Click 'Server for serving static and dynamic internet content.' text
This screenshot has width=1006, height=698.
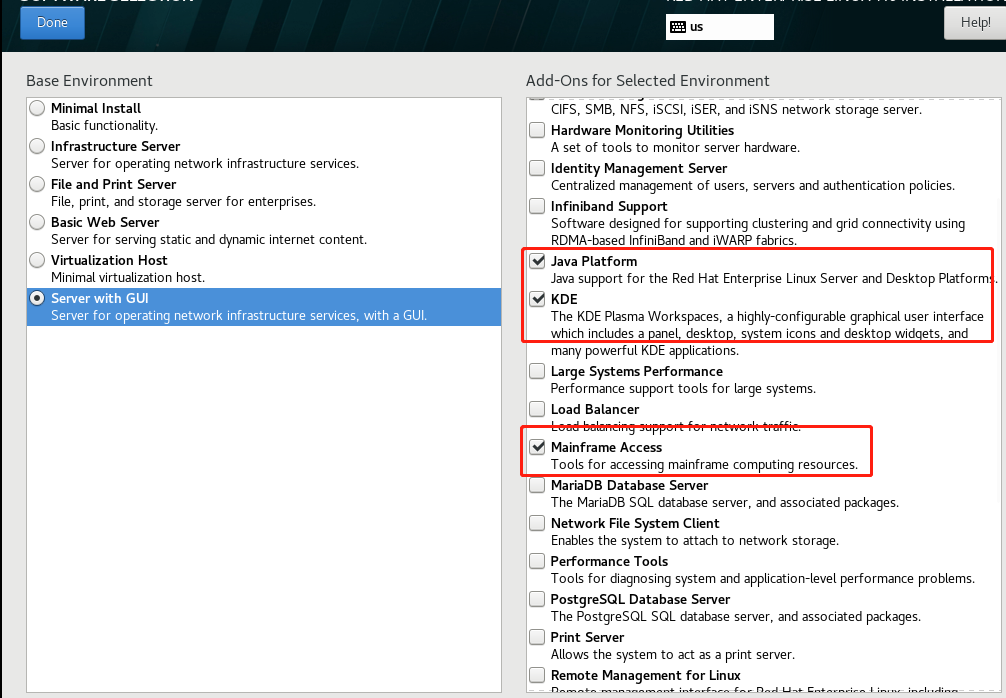click(x=209, y=240)
